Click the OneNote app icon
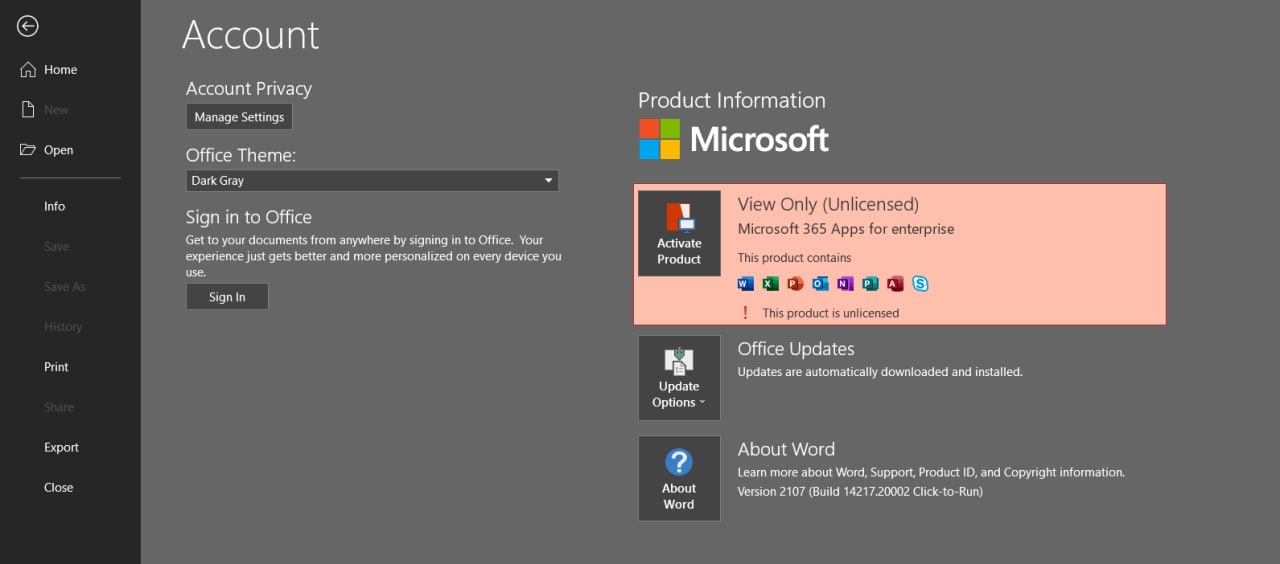Screen dimensions: 1280x564 [x=845, y=284]
